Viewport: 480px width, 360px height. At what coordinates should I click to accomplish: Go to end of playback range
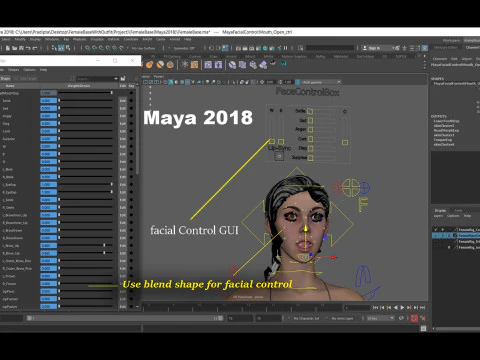point(423,307)
